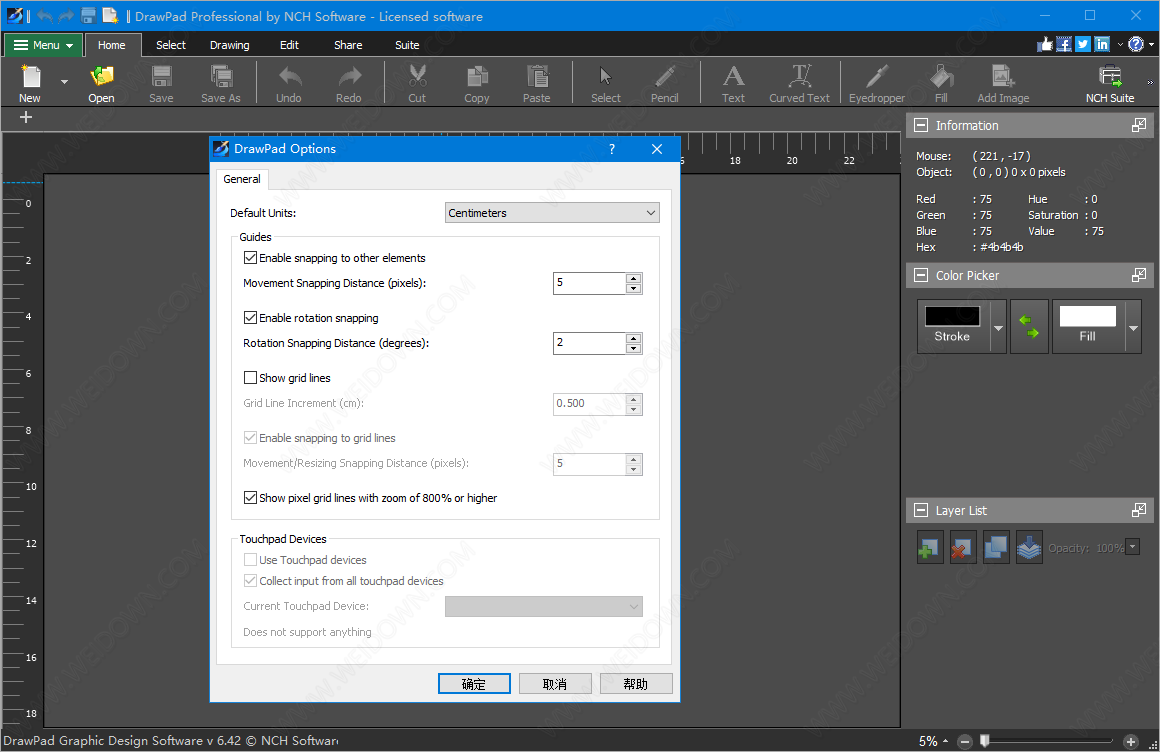
Task: Open the Select ribbon tab
Action: [x=171, y=45]
